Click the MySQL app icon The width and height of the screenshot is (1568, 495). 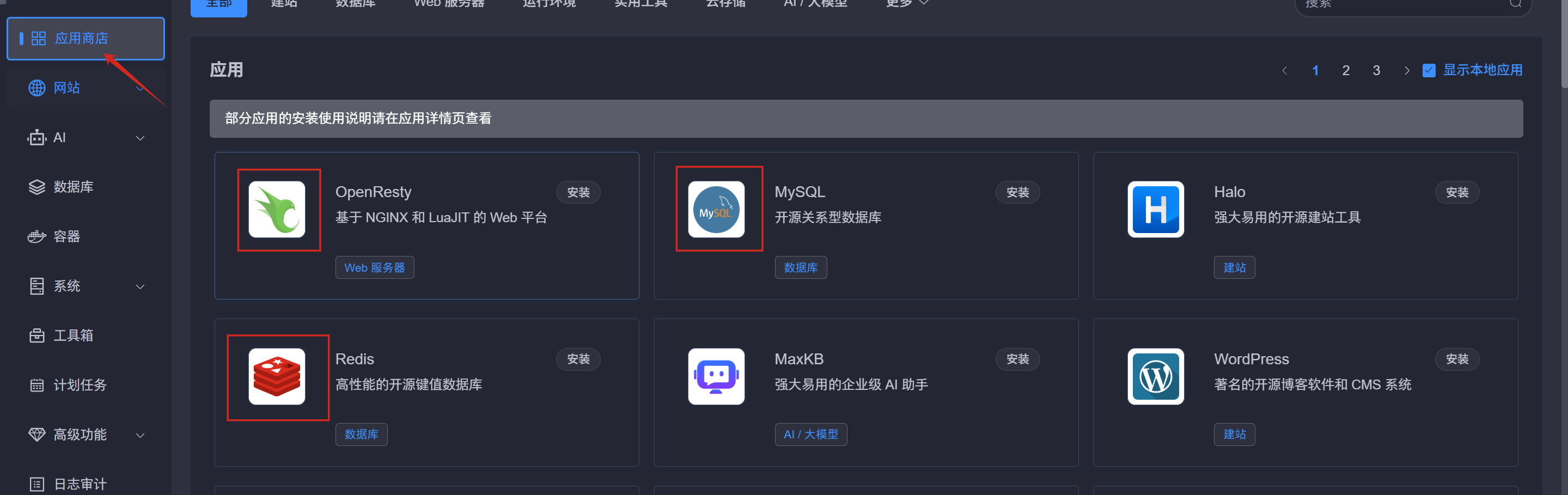pos(716,210)
